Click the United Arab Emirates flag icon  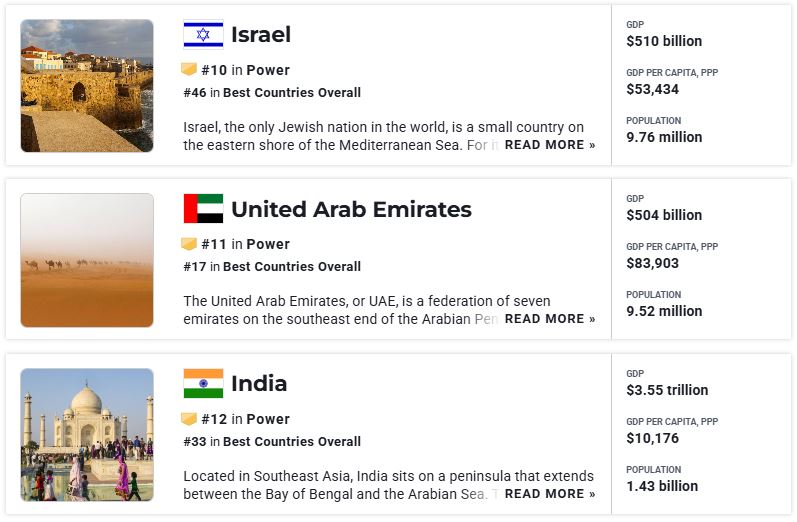[203, 209]
